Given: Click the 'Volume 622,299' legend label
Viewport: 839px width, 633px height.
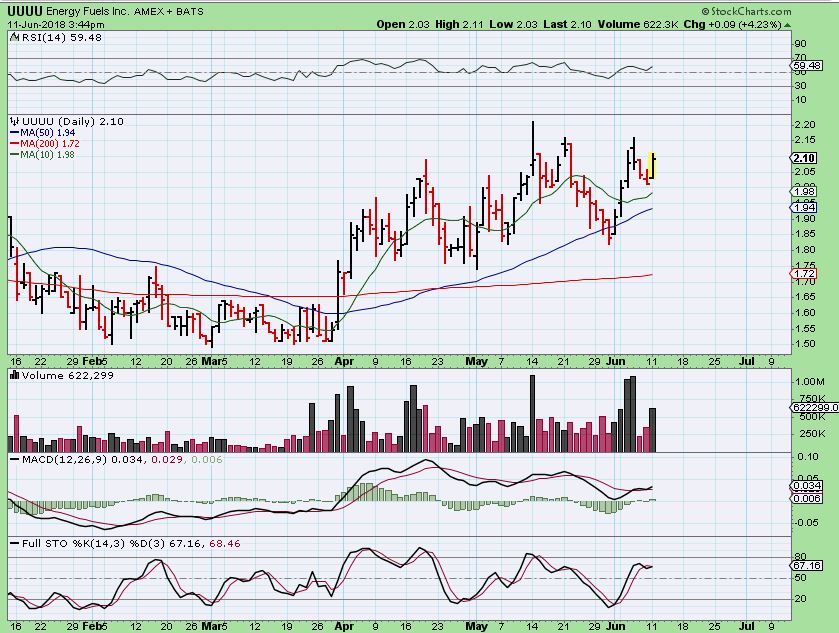Looking at the screenshot, I should (x=67, y=376).
